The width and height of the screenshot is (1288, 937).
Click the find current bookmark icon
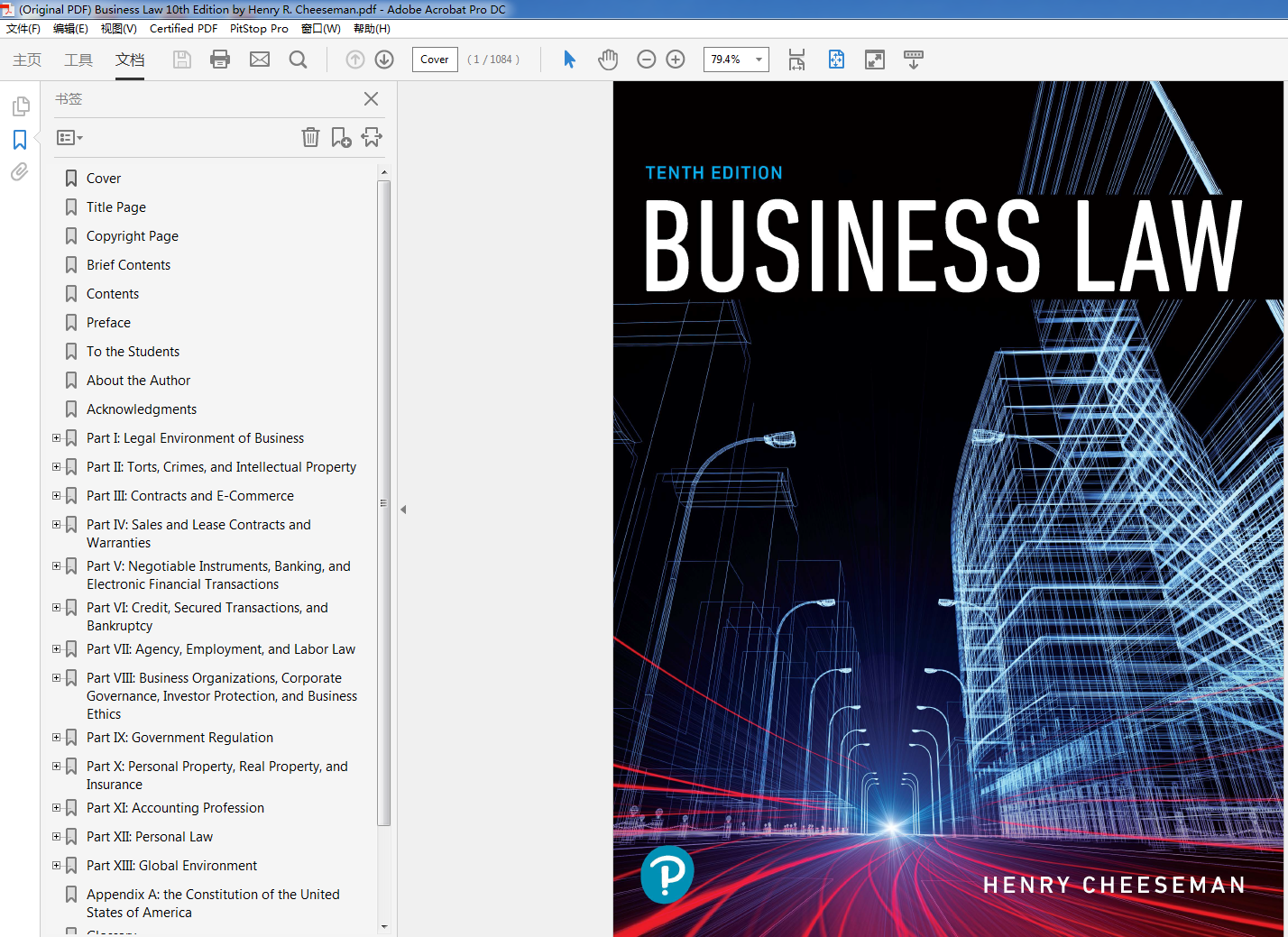372,137
